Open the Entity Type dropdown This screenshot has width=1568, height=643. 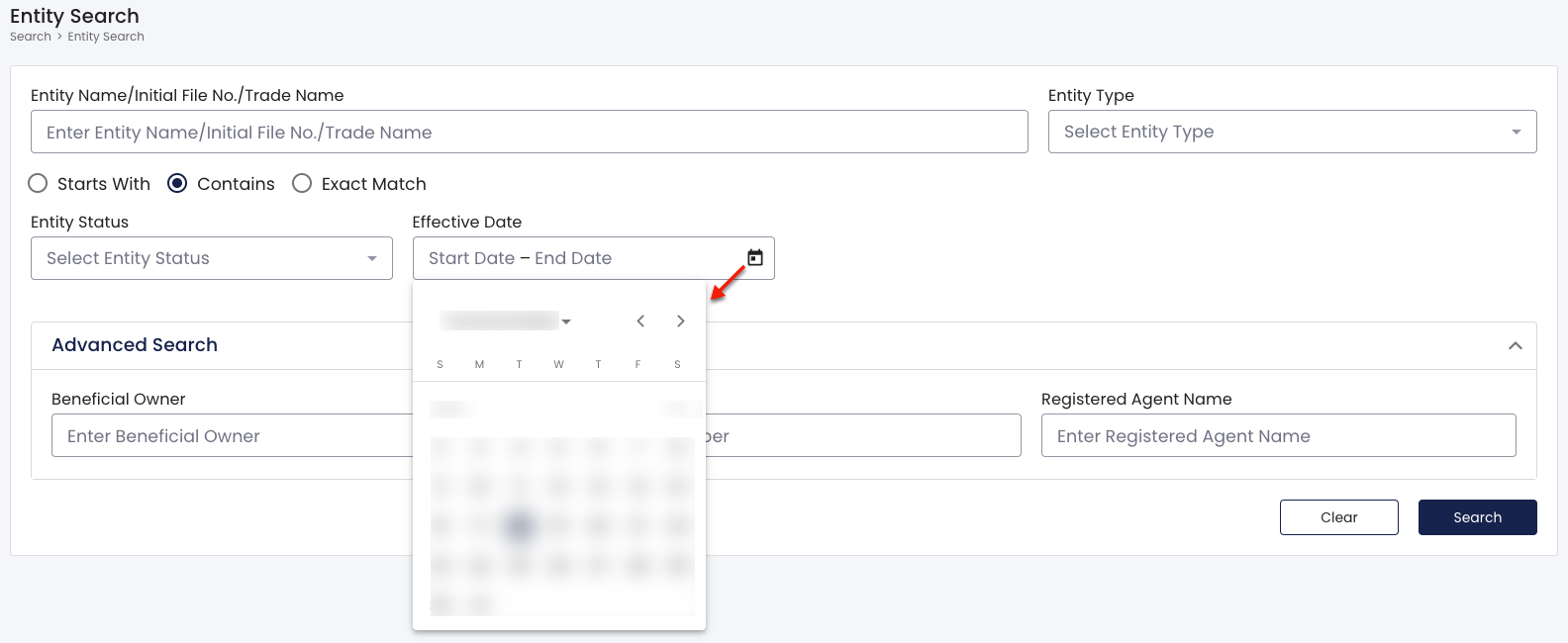coord(1292,132)
